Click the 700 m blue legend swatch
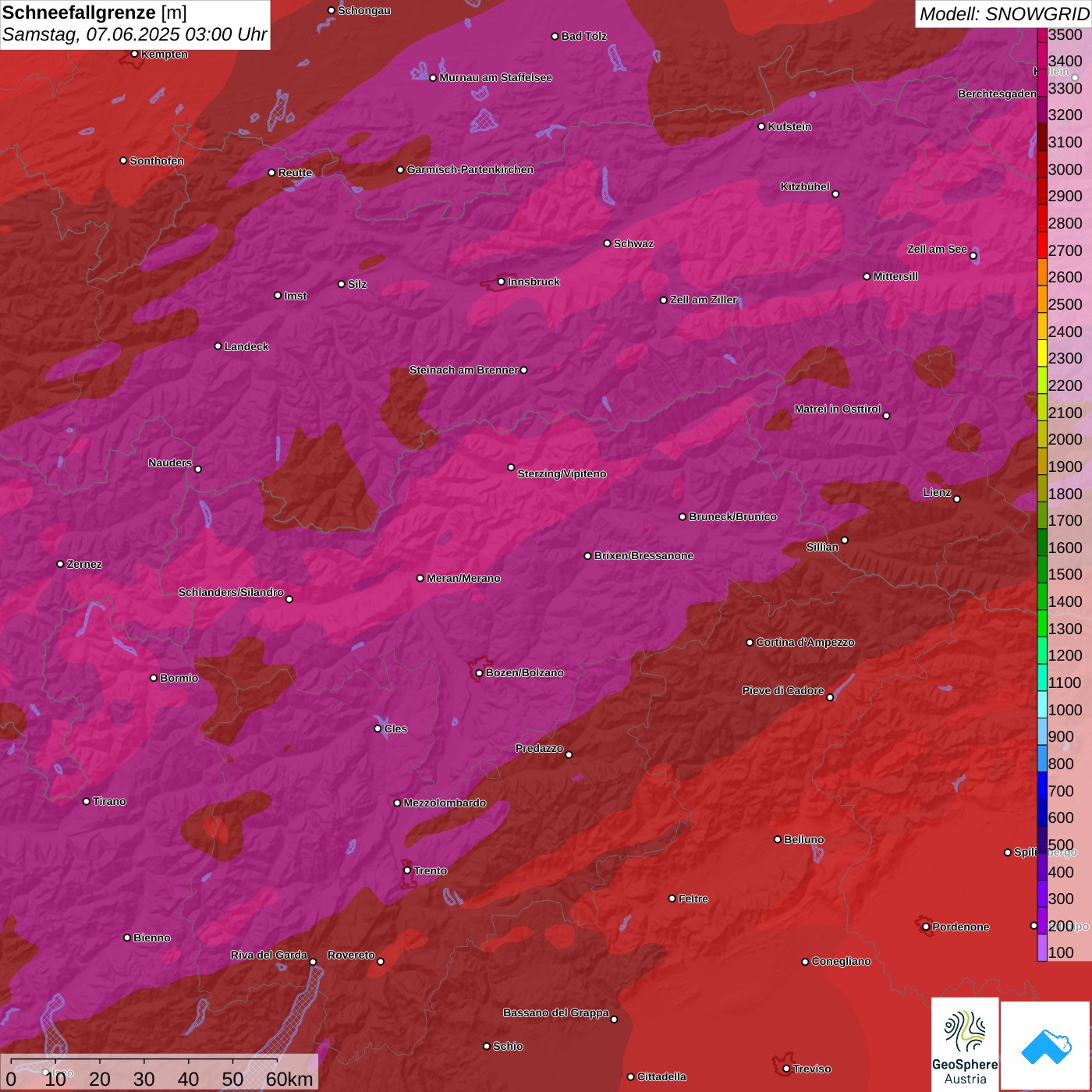 (x=1042, y=785)
